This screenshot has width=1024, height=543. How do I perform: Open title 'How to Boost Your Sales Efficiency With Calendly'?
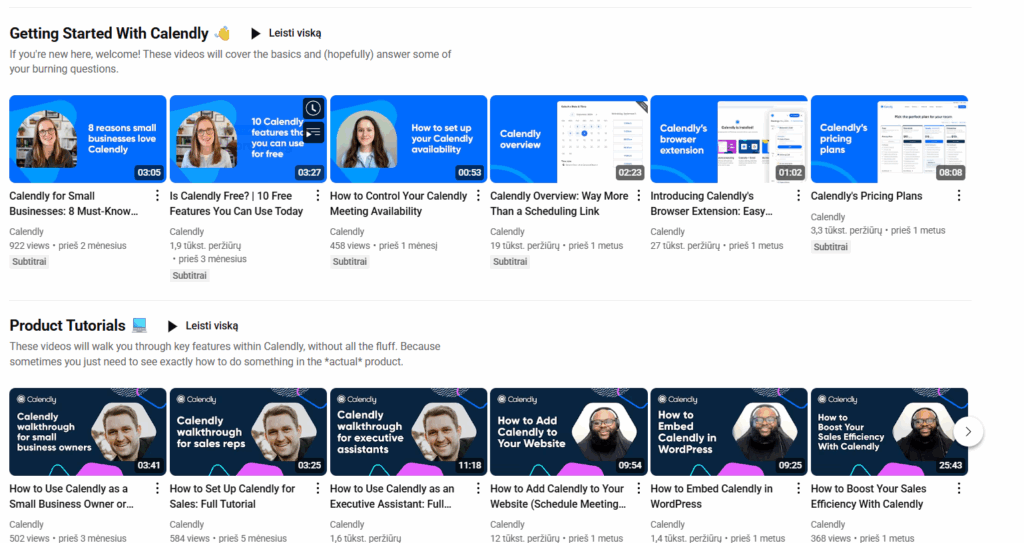(869, 496)
